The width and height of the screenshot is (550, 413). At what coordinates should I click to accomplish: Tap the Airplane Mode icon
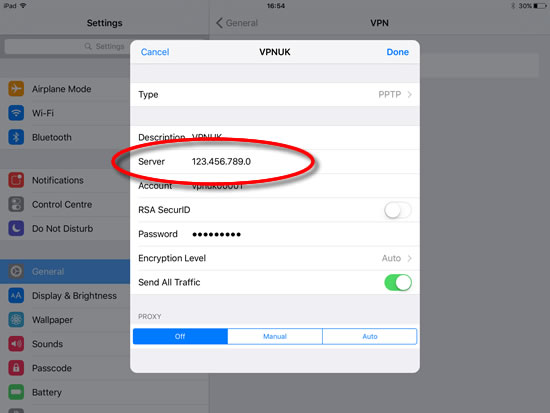16,89
